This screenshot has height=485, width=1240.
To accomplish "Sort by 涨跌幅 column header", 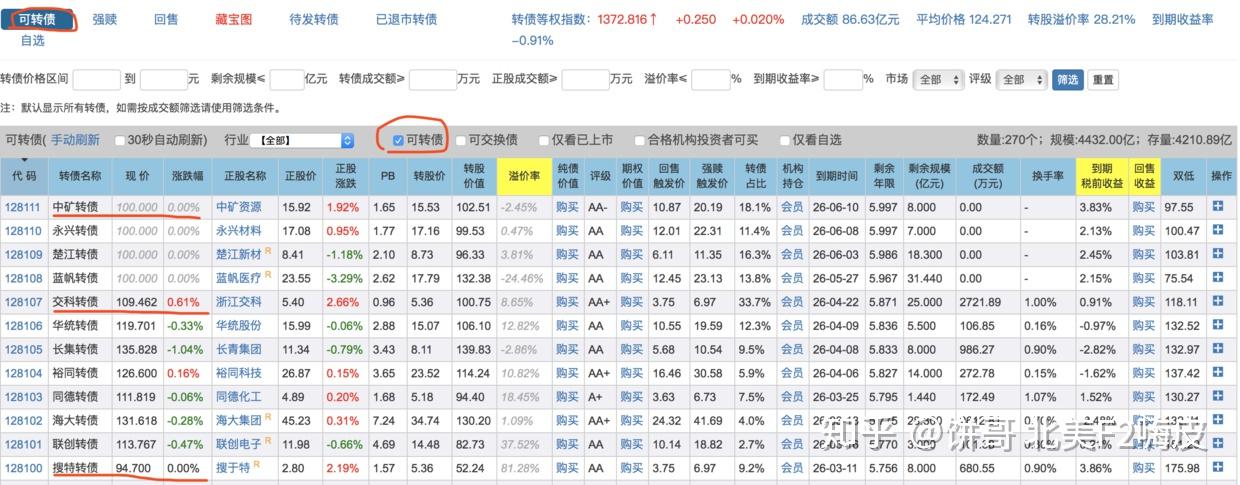I will click(187, 176).
